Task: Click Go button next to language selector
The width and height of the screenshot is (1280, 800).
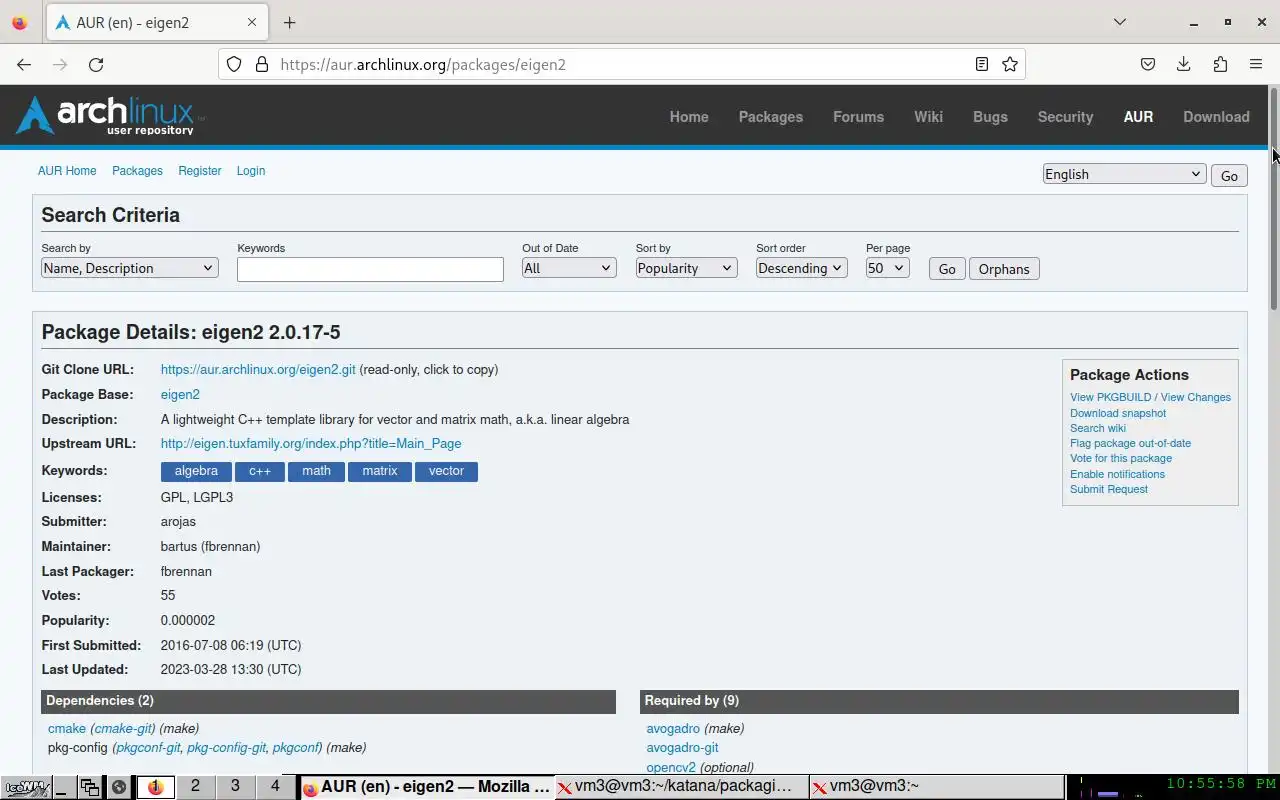Action: (x=1229, y=175)
